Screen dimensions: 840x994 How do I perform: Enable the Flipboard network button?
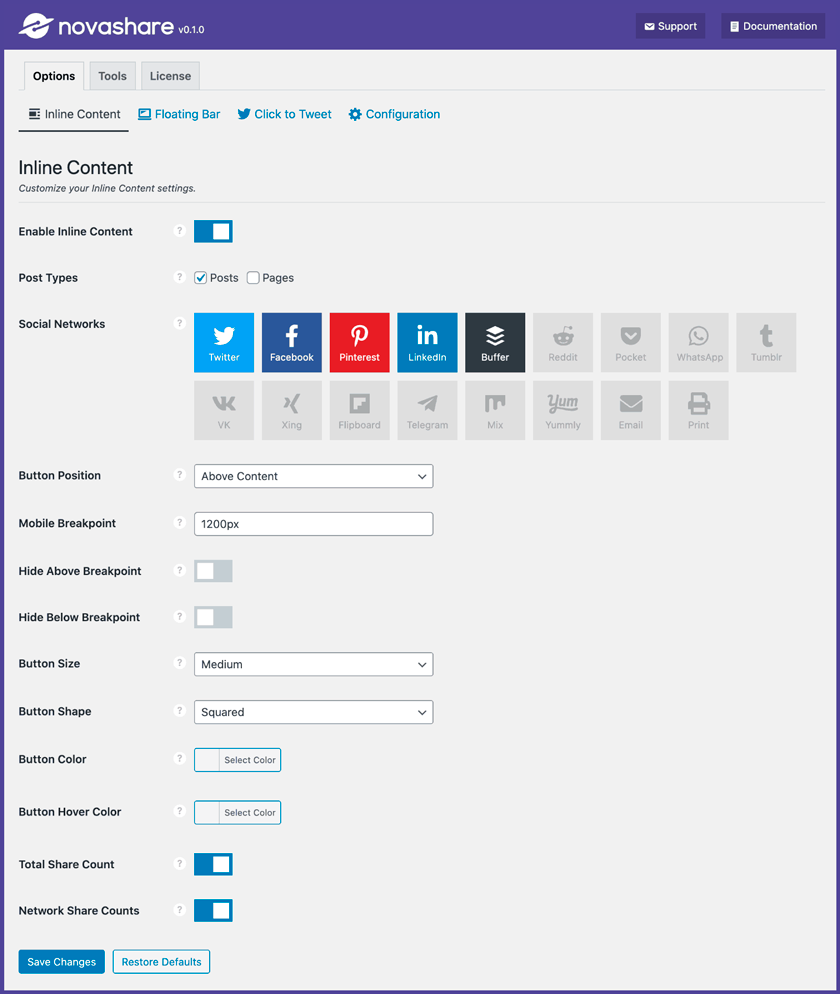pos(359,410)
